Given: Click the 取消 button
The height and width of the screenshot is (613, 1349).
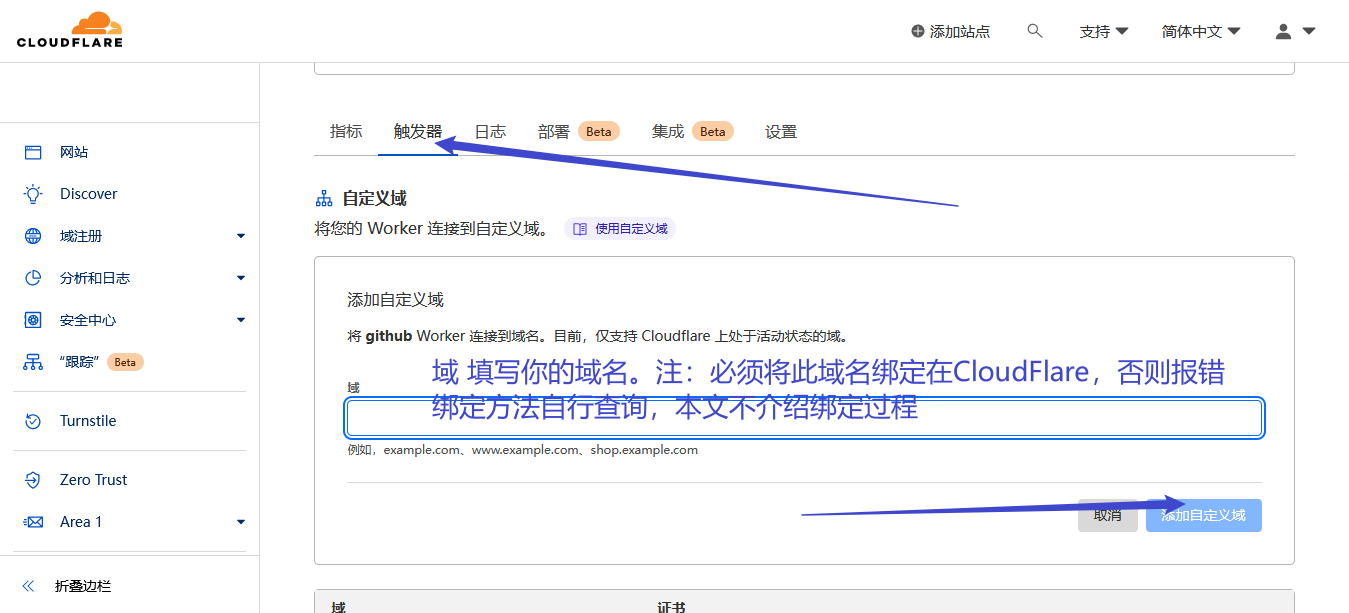Looking at the screenshot, I should tap(1108, 515).
